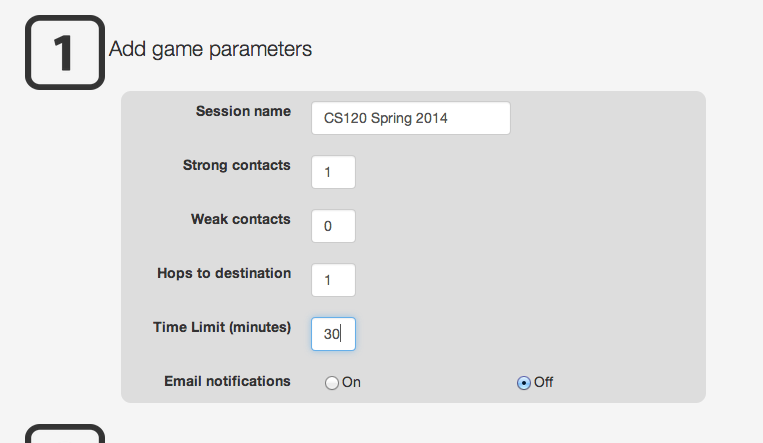
Task: Select the Off email notifications radio
Action: 523,383
